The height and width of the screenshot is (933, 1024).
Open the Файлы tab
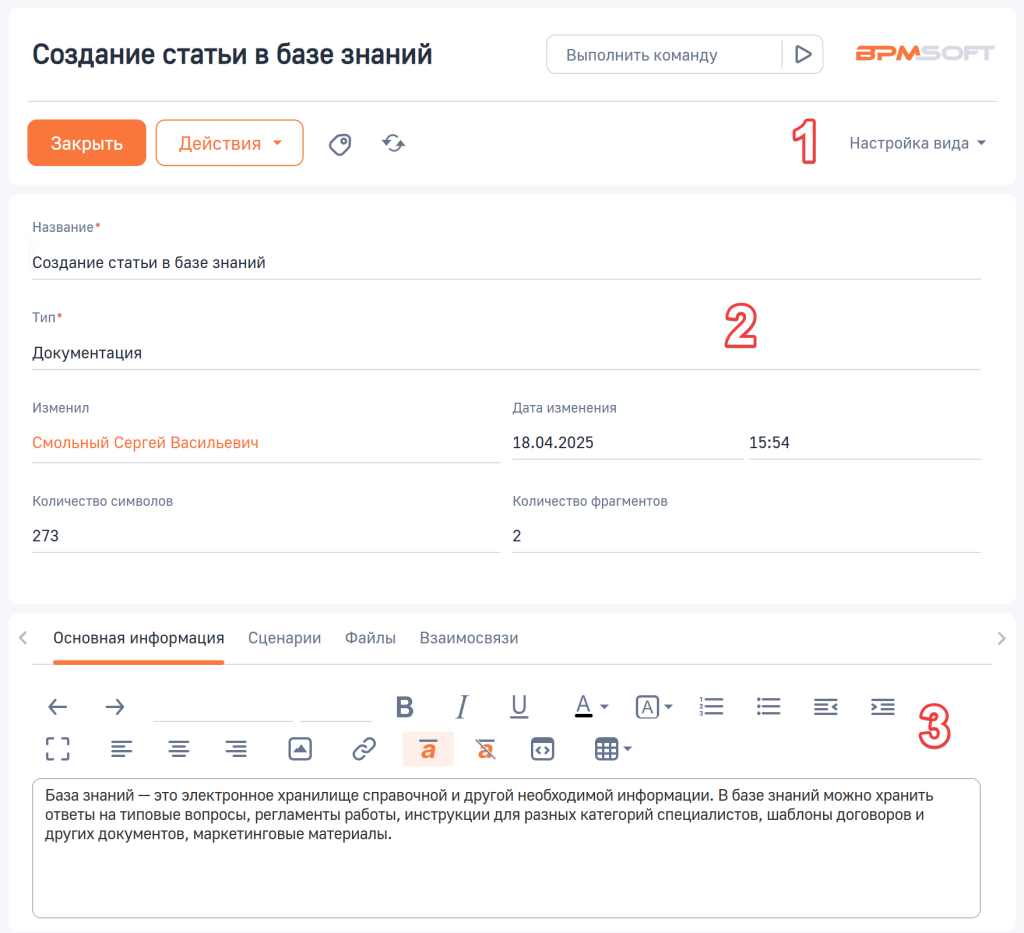(370, 638)
